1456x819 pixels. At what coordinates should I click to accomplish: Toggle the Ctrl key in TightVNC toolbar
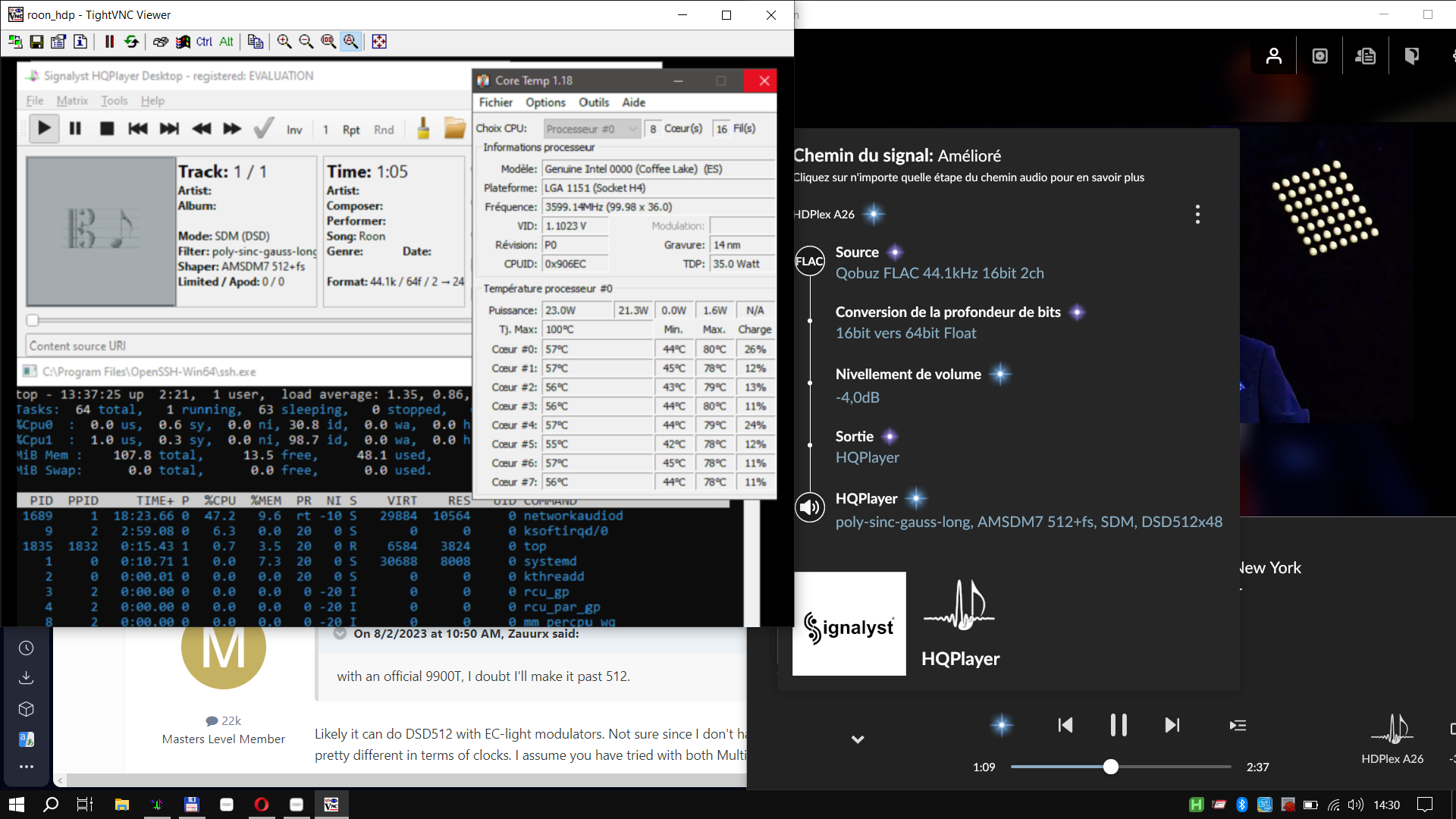point(204,42)
